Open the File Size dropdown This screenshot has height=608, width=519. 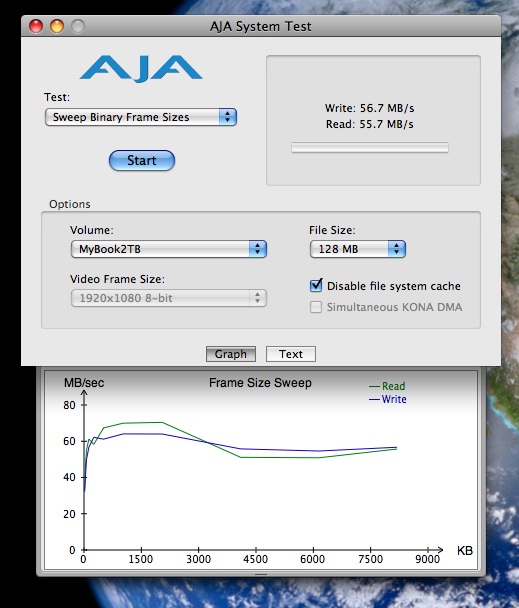coord(358,249)
